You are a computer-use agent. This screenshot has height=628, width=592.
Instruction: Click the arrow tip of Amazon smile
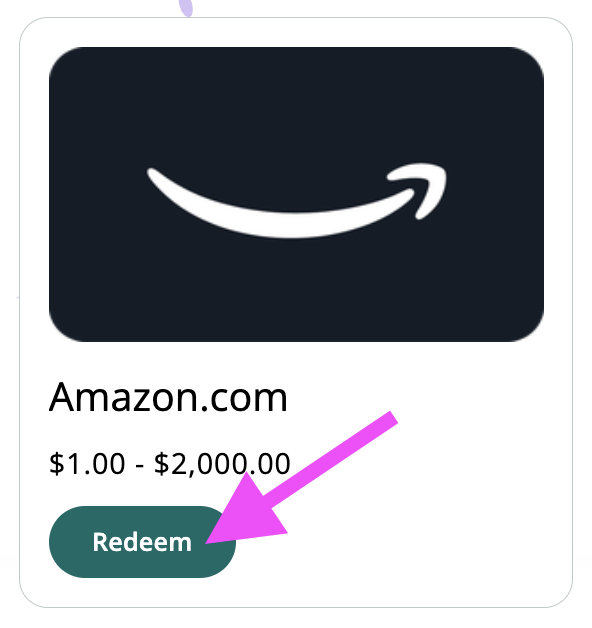coord(425,188)
